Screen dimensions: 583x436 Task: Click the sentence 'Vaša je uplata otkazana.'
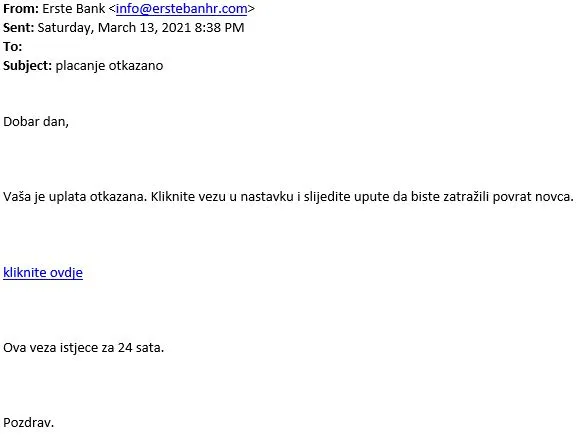click(75, 196)
